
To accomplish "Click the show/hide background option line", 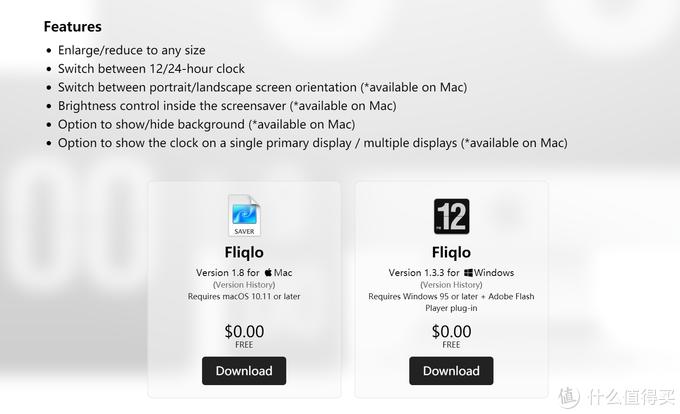I will 206,124.
